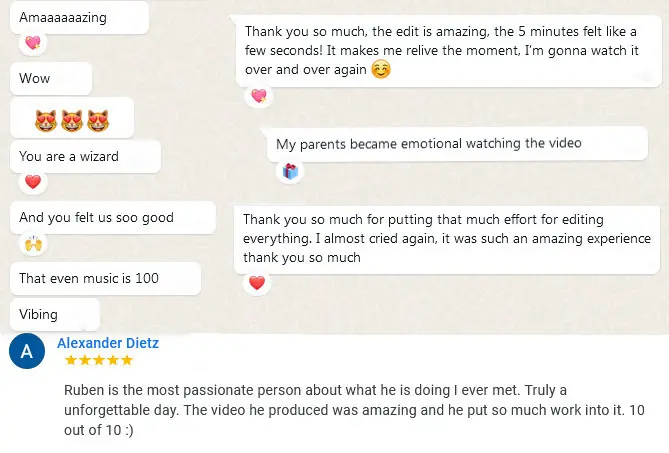The image size is (669, 453).
Task: Open Alexander Dietz reviewer profile link
Action: [108, 343]
